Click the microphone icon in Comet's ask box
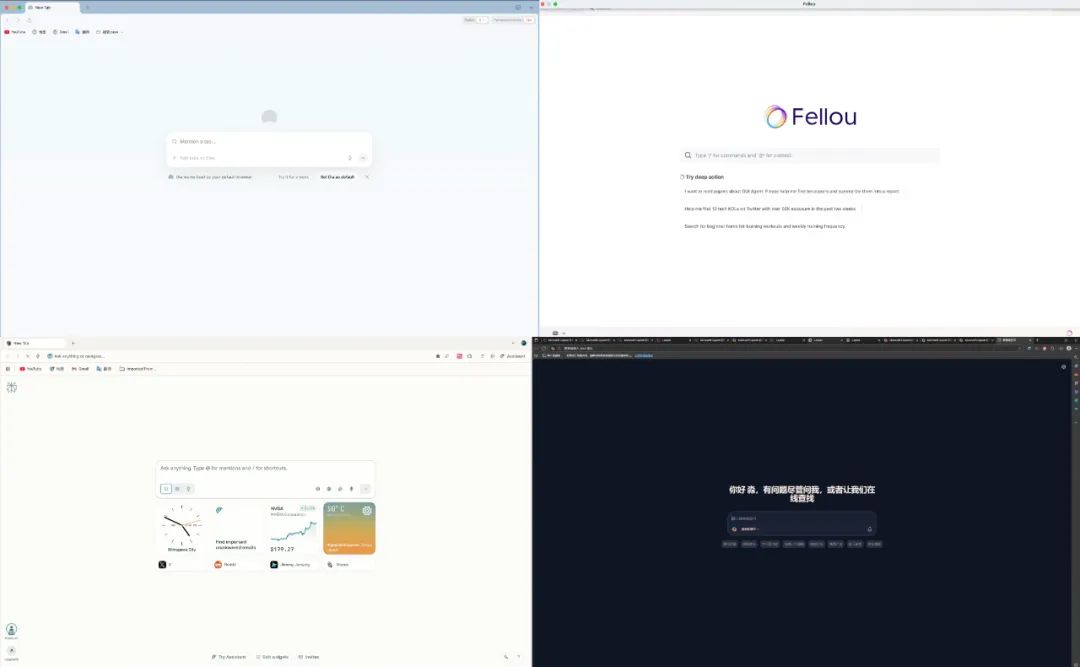The image size is (1080, 667). pos(351,489)
